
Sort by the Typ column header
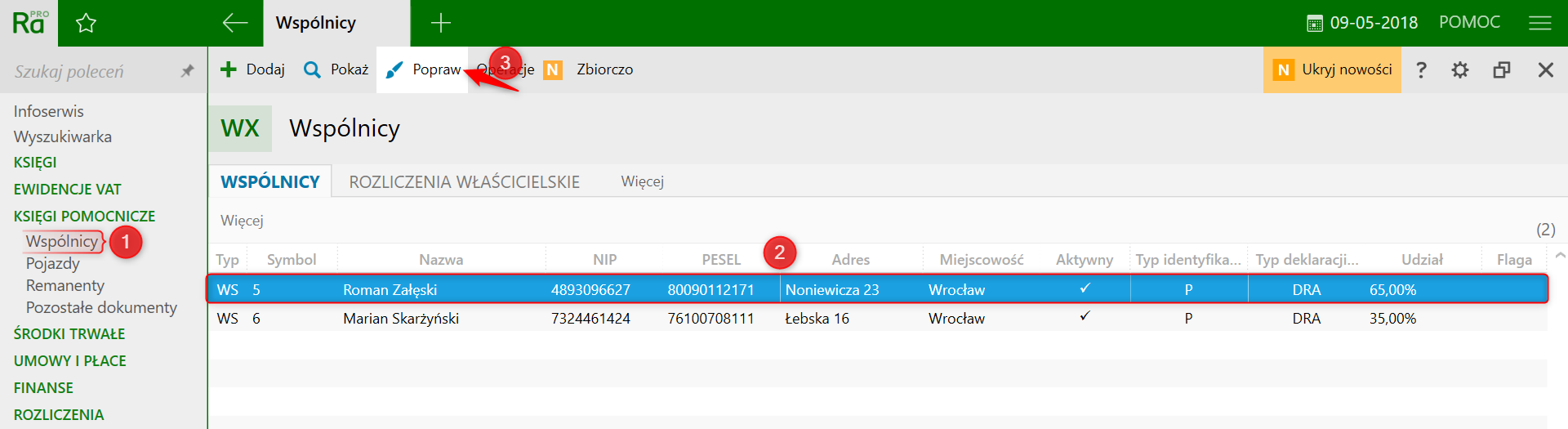click(227, 259)
